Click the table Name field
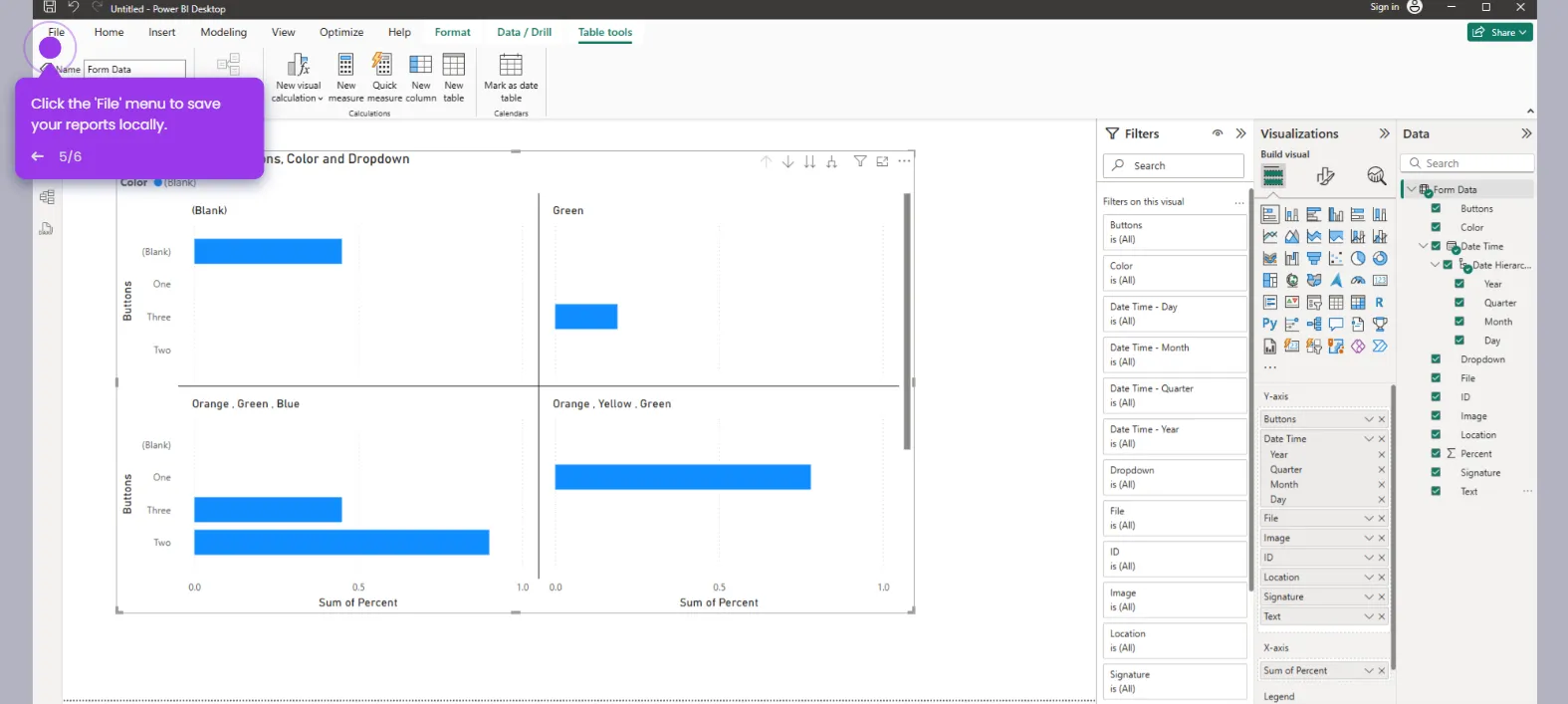1568x704 pixels. [x=134, y=70]
